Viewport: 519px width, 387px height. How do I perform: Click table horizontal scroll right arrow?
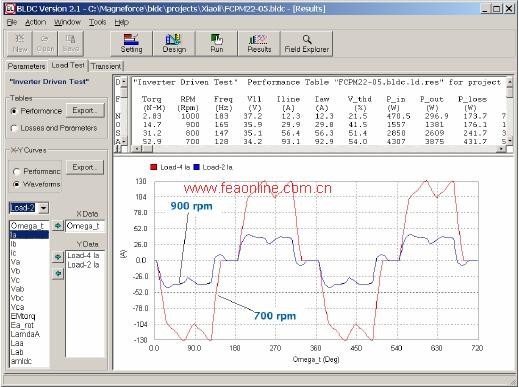501,149
